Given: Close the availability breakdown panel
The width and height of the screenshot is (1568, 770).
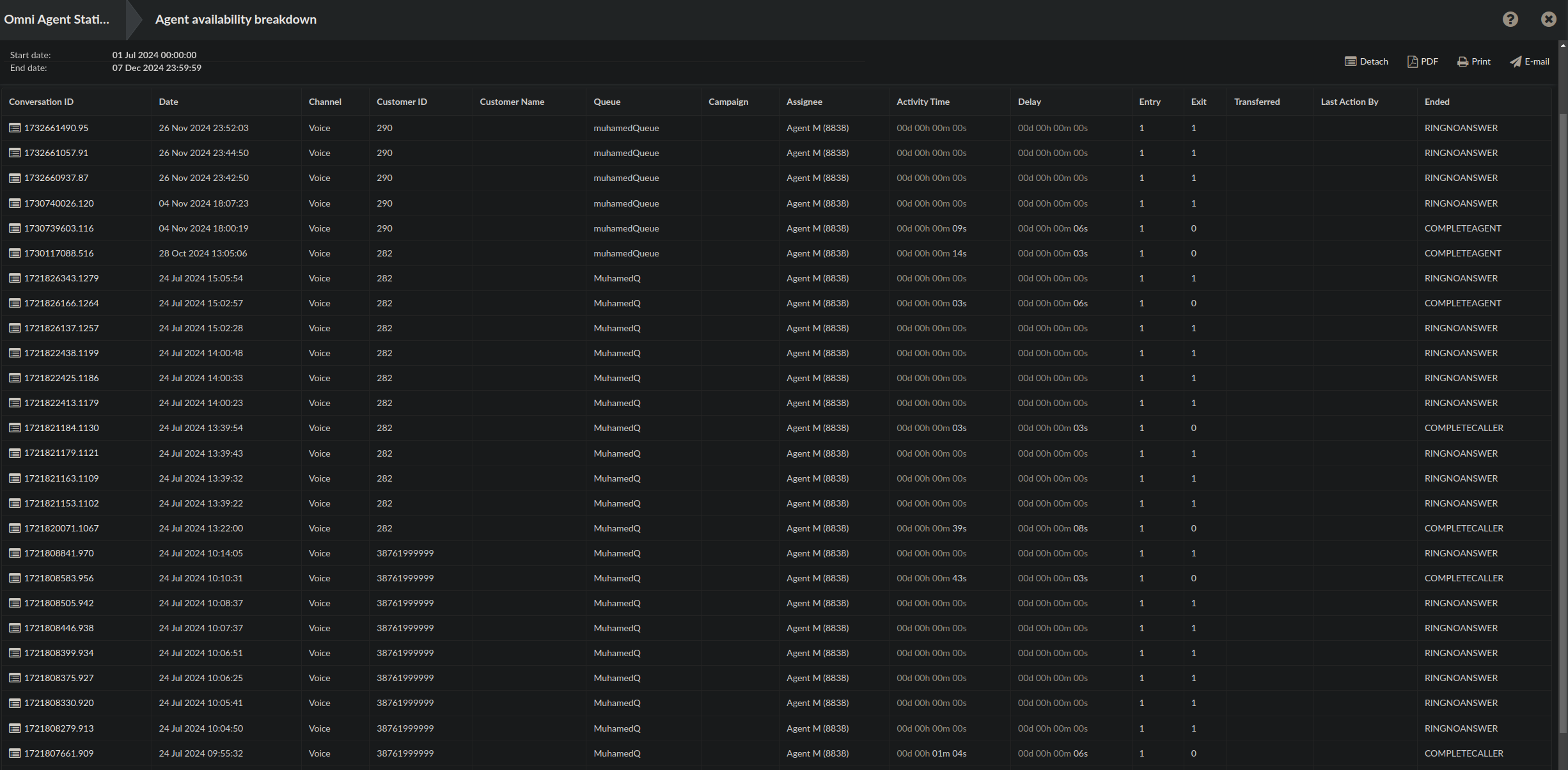Looking at the screenshot, I should (x=1548, y=19).
